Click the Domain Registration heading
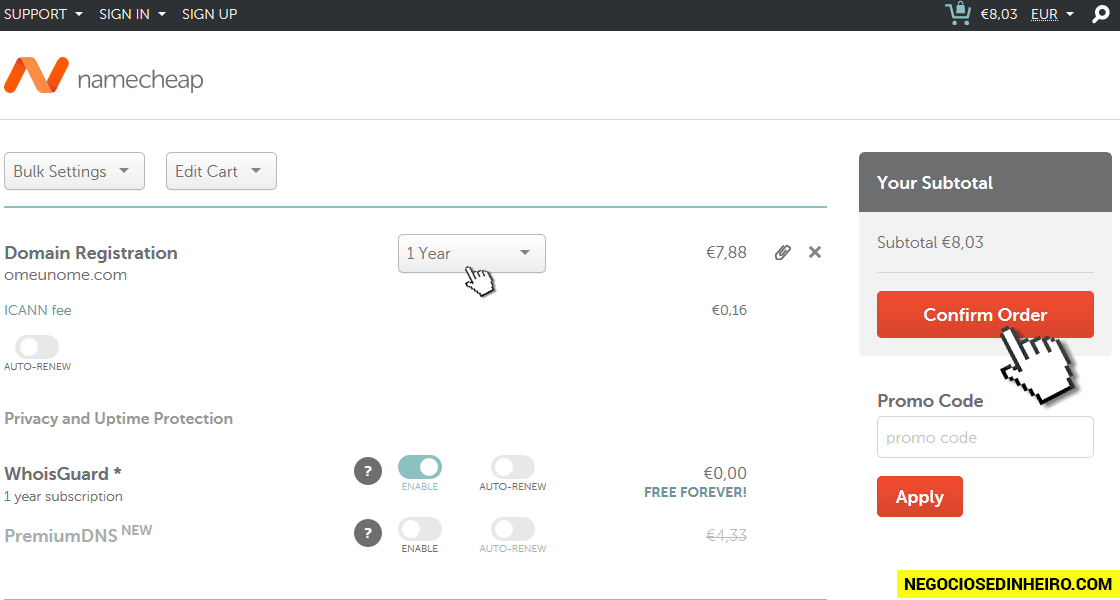1120x600 pixels. click(91, 253)
